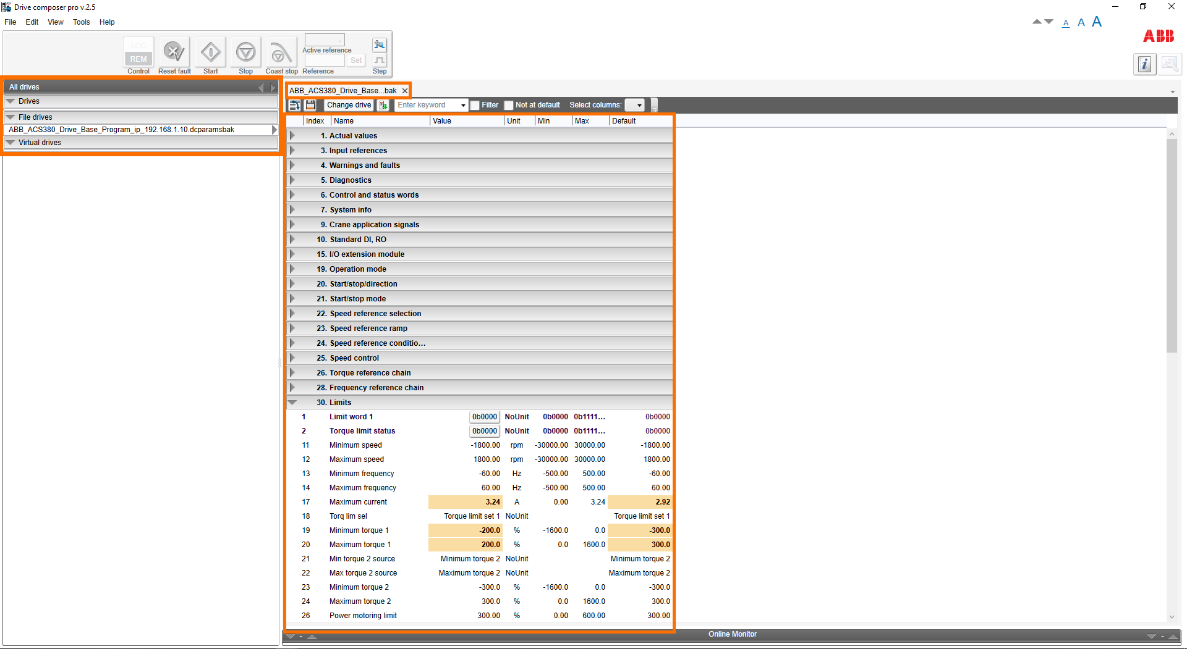Image resolution: width=1187 pixels, height=649 pixels.
Task: Click the ABB logo
Action: pos(1158,36)
